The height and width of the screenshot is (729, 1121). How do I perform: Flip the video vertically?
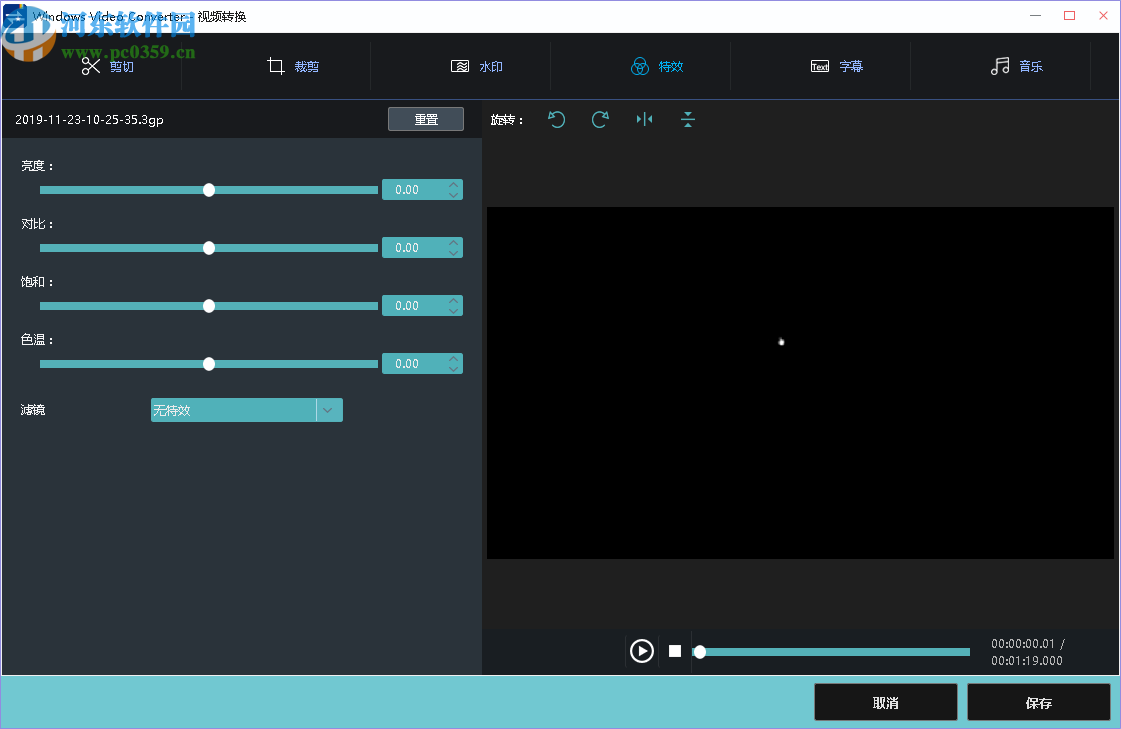(x=688, y=119)
